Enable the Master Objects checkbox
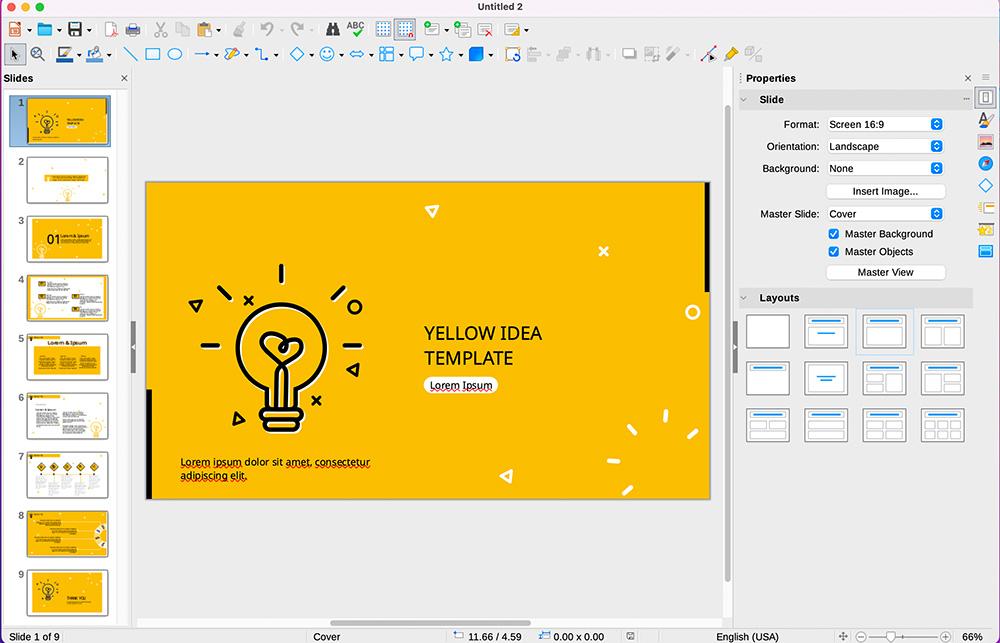The image size is (1000, 643). (834, 252)
